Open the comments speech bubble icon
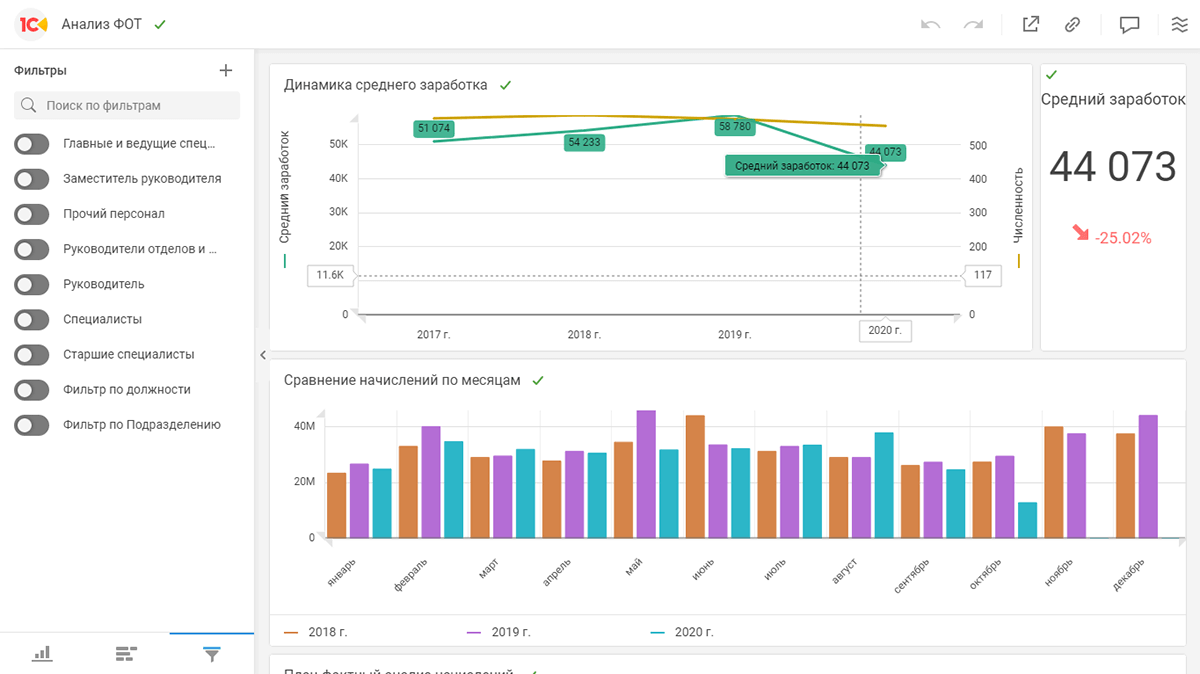The width and height of the screenshot is (1200, 674). point(1130,25)
